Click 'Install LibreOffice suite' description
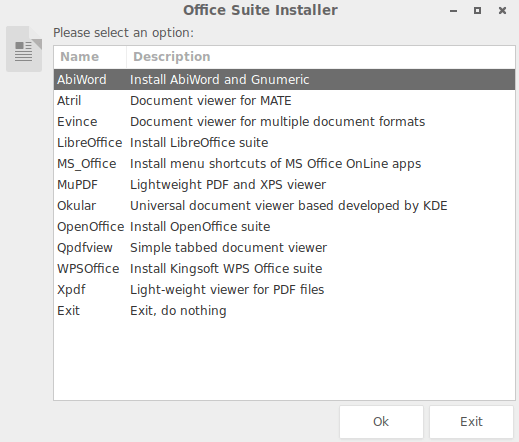 tap(199, 143)
